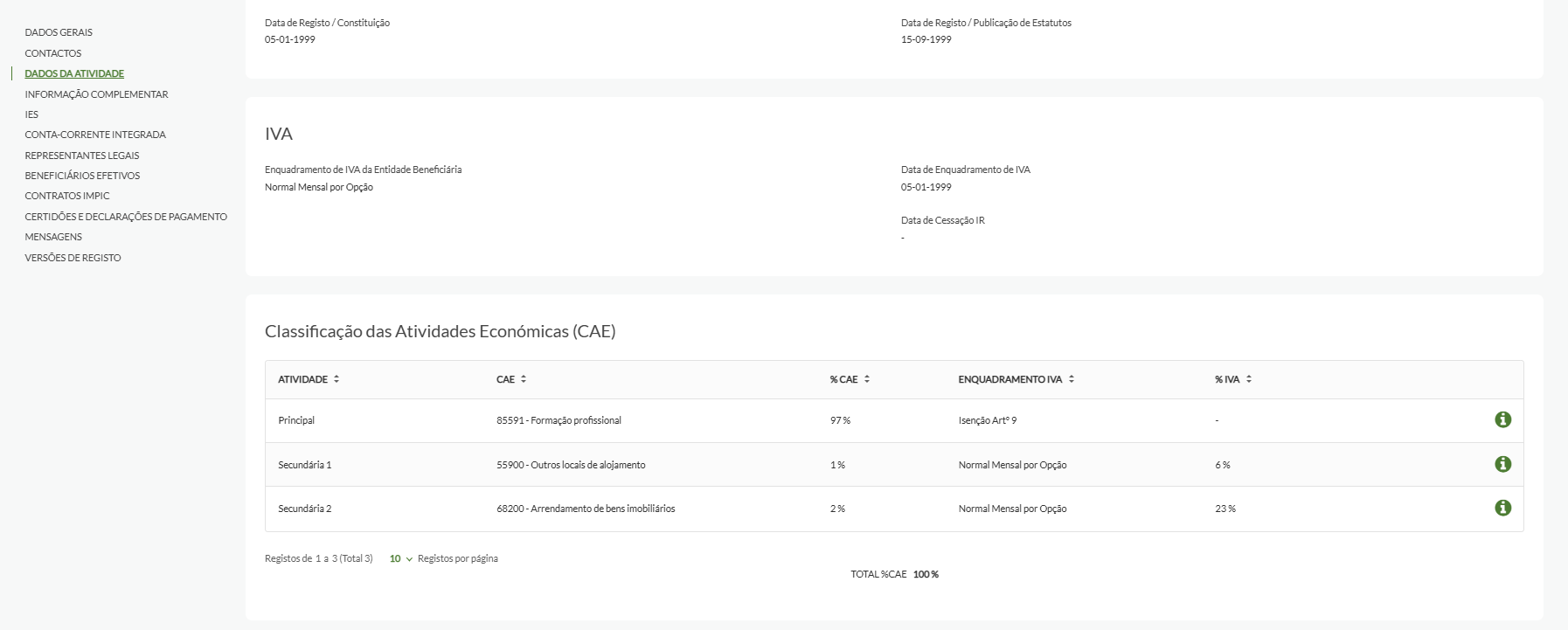Navigate to Informação Complementar

click(x=96, y=94)
